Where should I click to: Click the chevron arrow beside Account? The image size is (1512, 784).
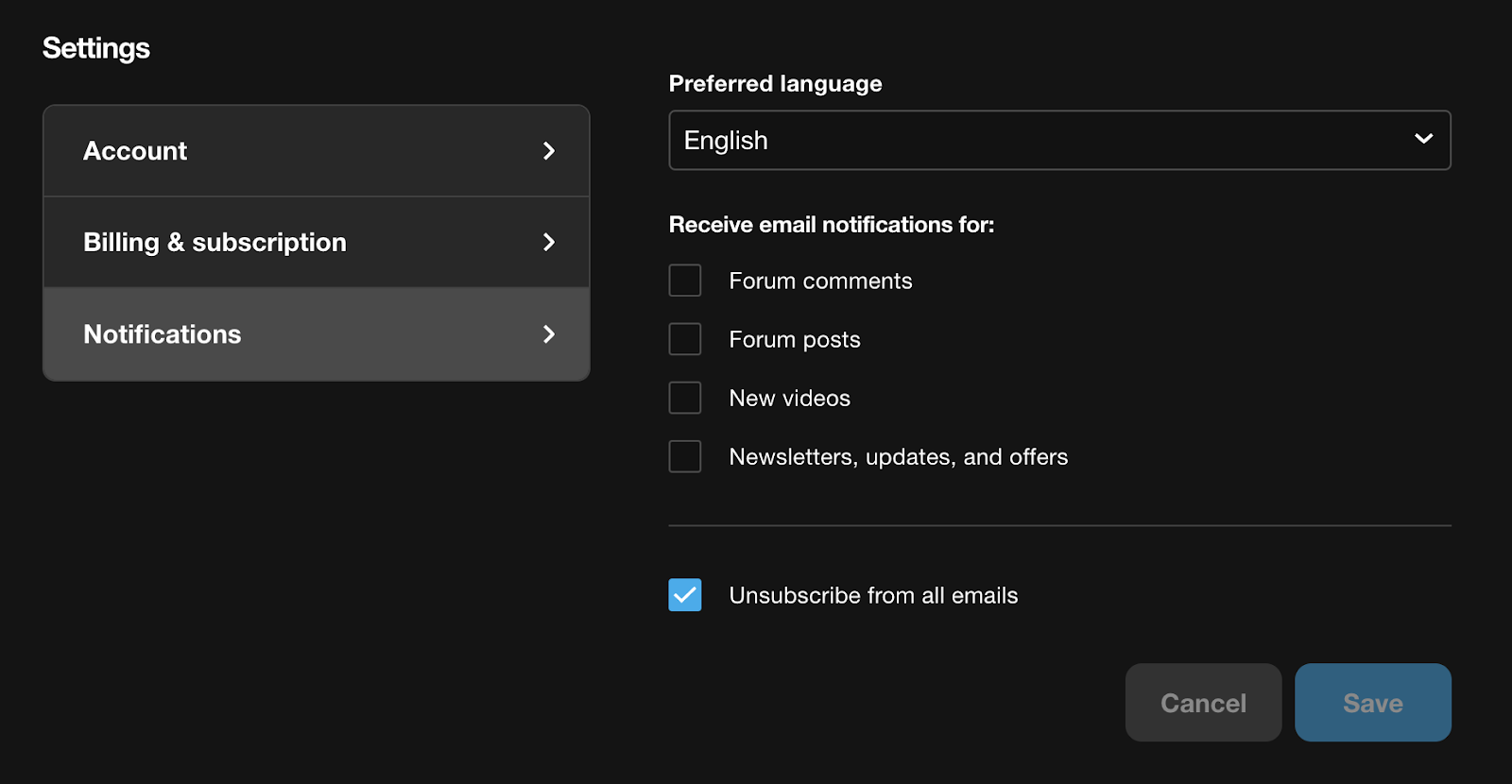tap(549, 151)
